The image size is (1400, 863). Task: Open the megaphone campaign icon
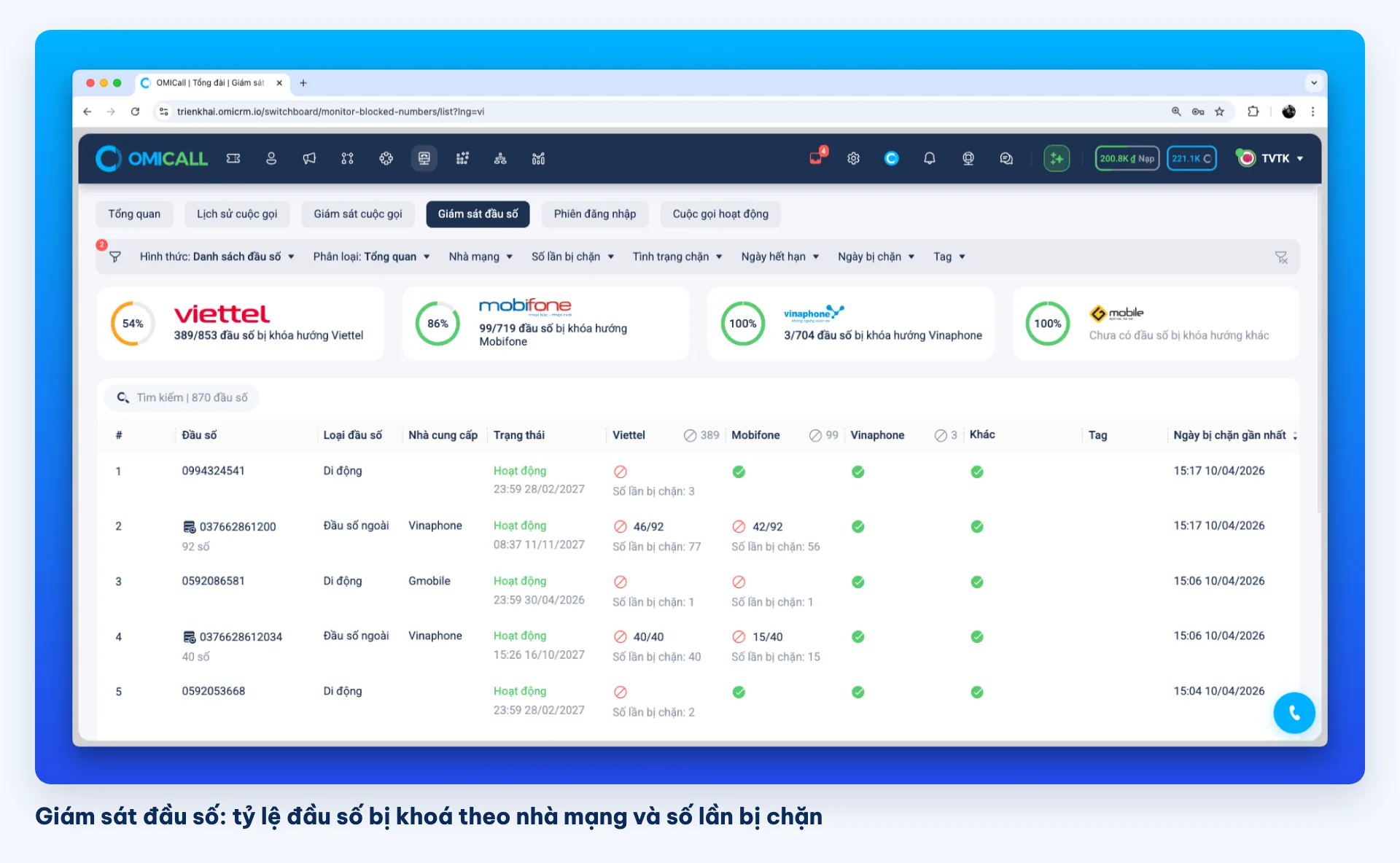pyautogui.click(x=309, y=158)
